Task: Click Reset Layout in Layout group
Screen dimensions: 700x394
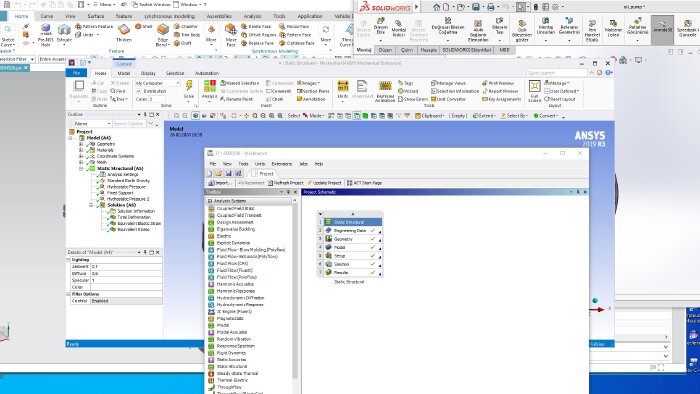Action: click(x=560, y=99)
